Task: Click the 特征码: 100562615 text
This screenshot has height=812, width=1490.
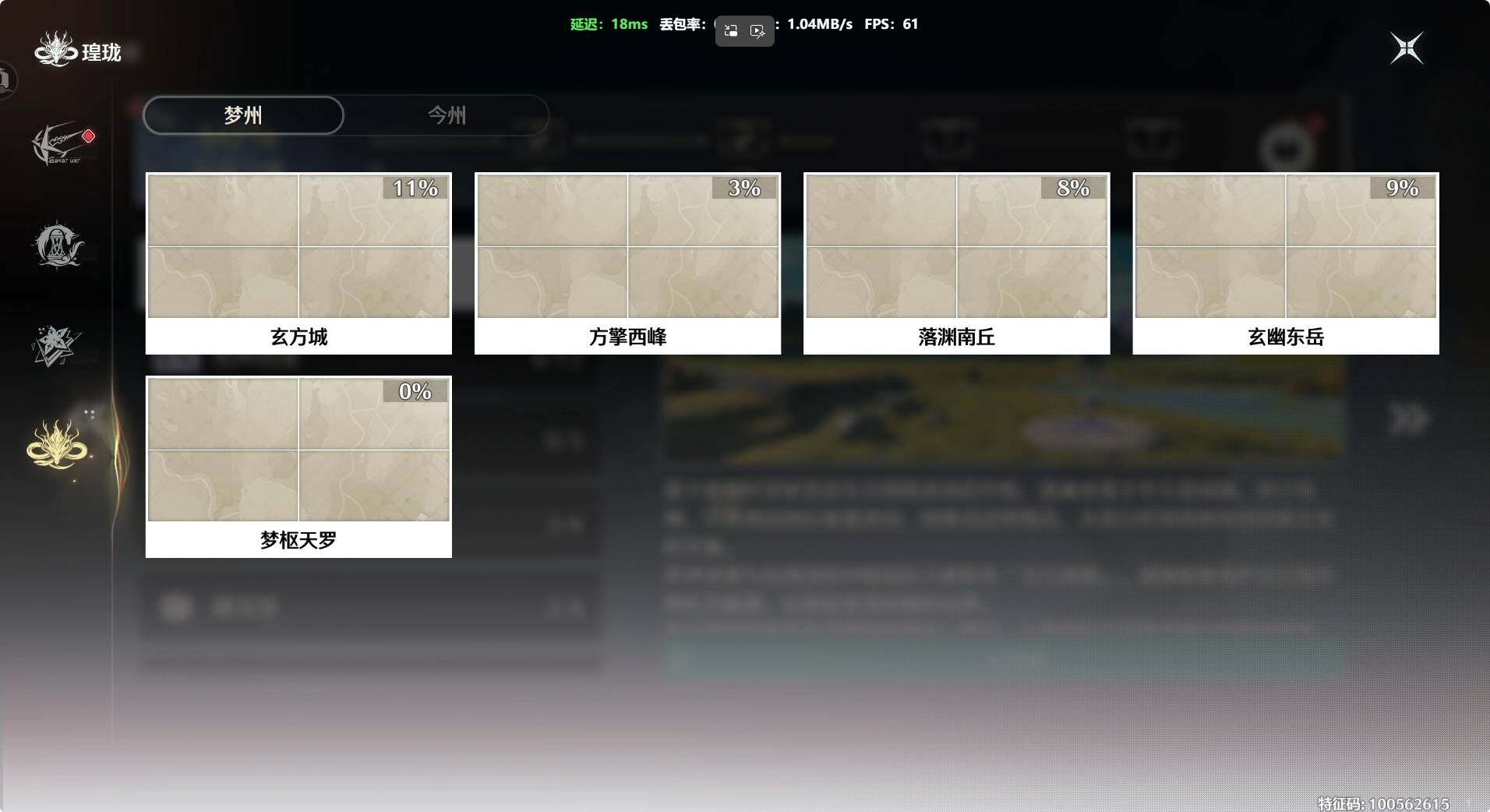Action: [1383, 803]
